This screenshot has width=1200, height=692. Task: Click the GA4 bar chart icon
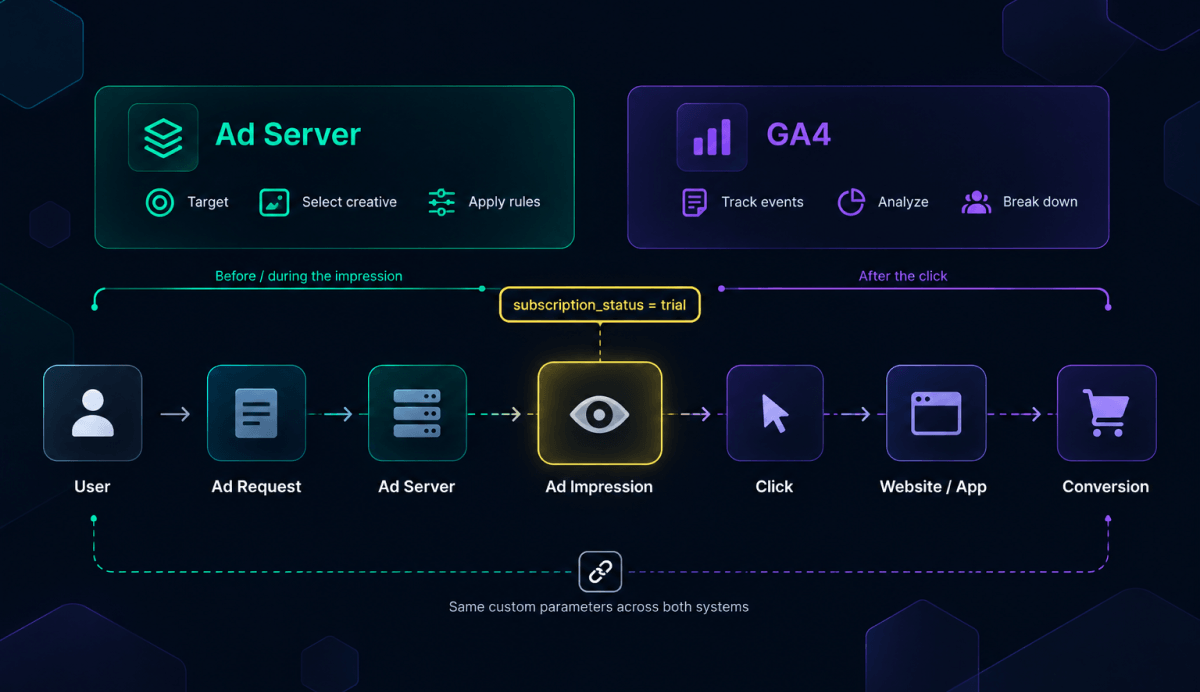(x=712, y=137)
